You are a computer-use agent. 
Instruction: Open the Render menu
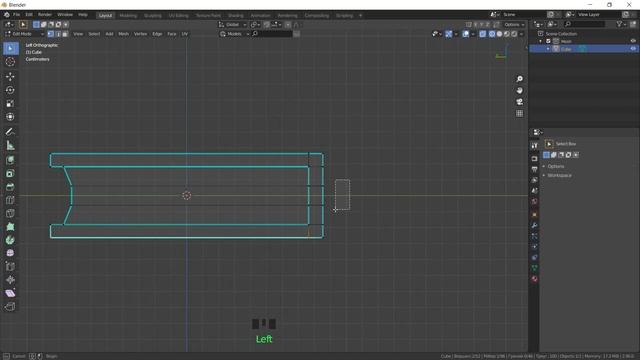tap(45, 15)
